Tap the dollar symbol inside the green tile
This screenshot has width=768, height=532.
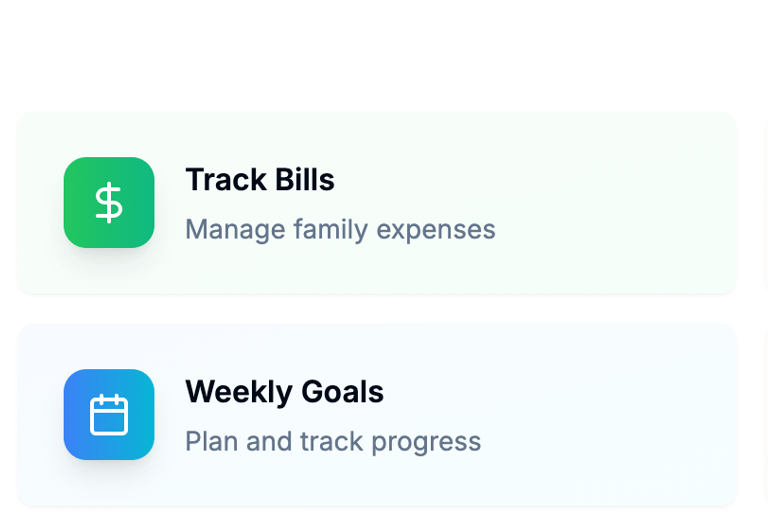(109, 202)
